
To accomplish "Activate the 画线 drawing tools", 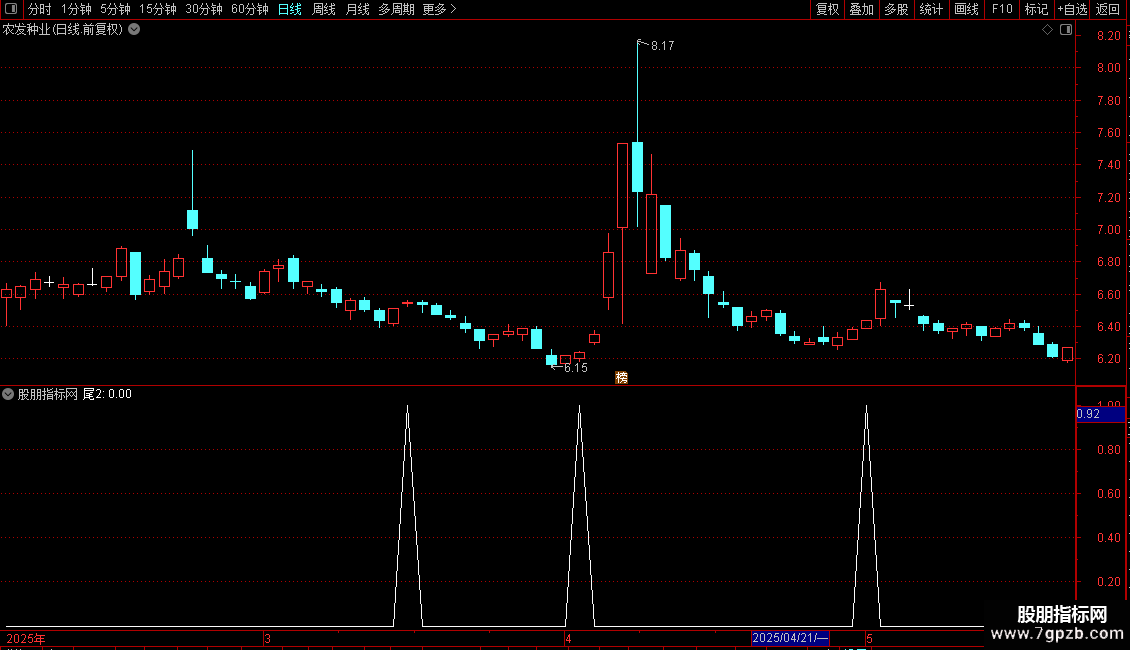I will [966, 9].
